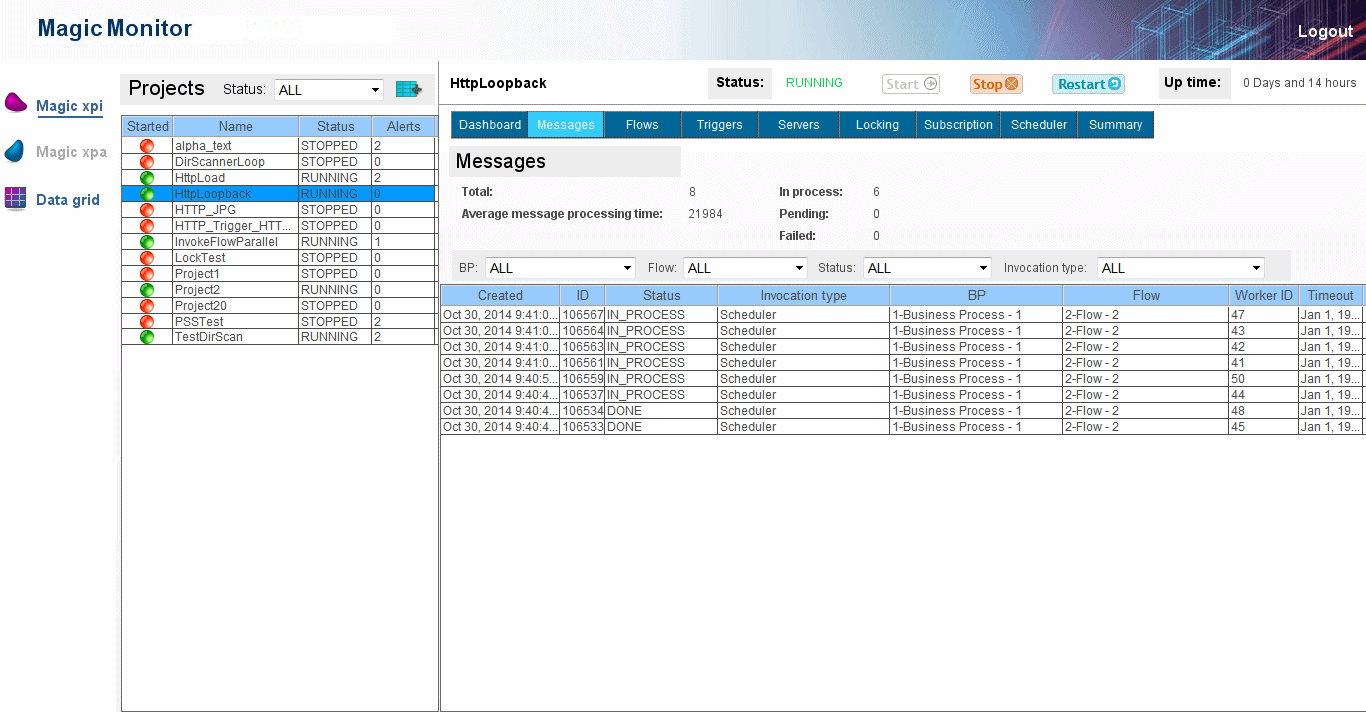Viewport: 1366px width, 712px height.
Task: Select the LockTest project name
Action: pyautogui.click(x=200, y=258)
